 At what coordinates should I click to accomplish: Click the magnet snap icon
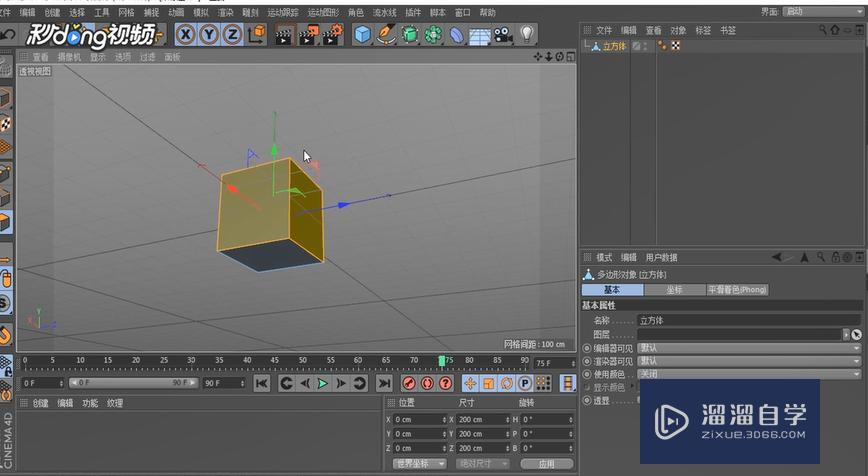tap(6, 335)
